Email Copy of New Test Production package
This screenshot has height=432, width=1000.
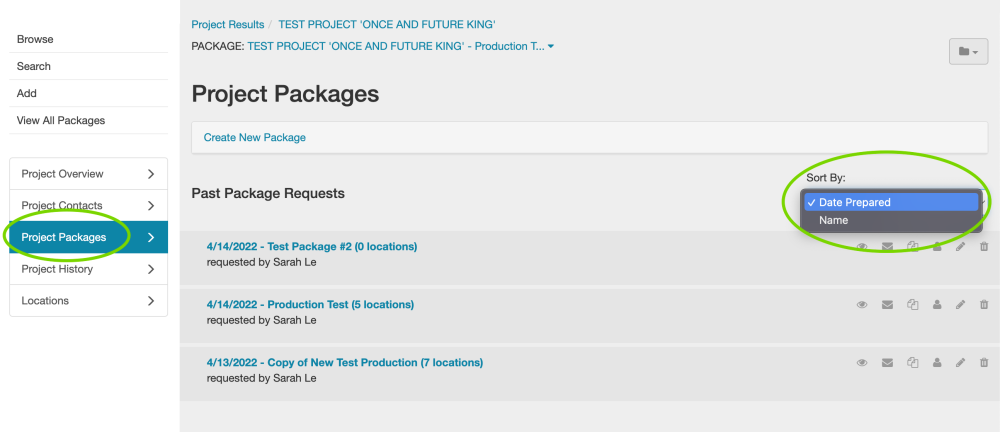pyautogui.click(x=887, y=363)
